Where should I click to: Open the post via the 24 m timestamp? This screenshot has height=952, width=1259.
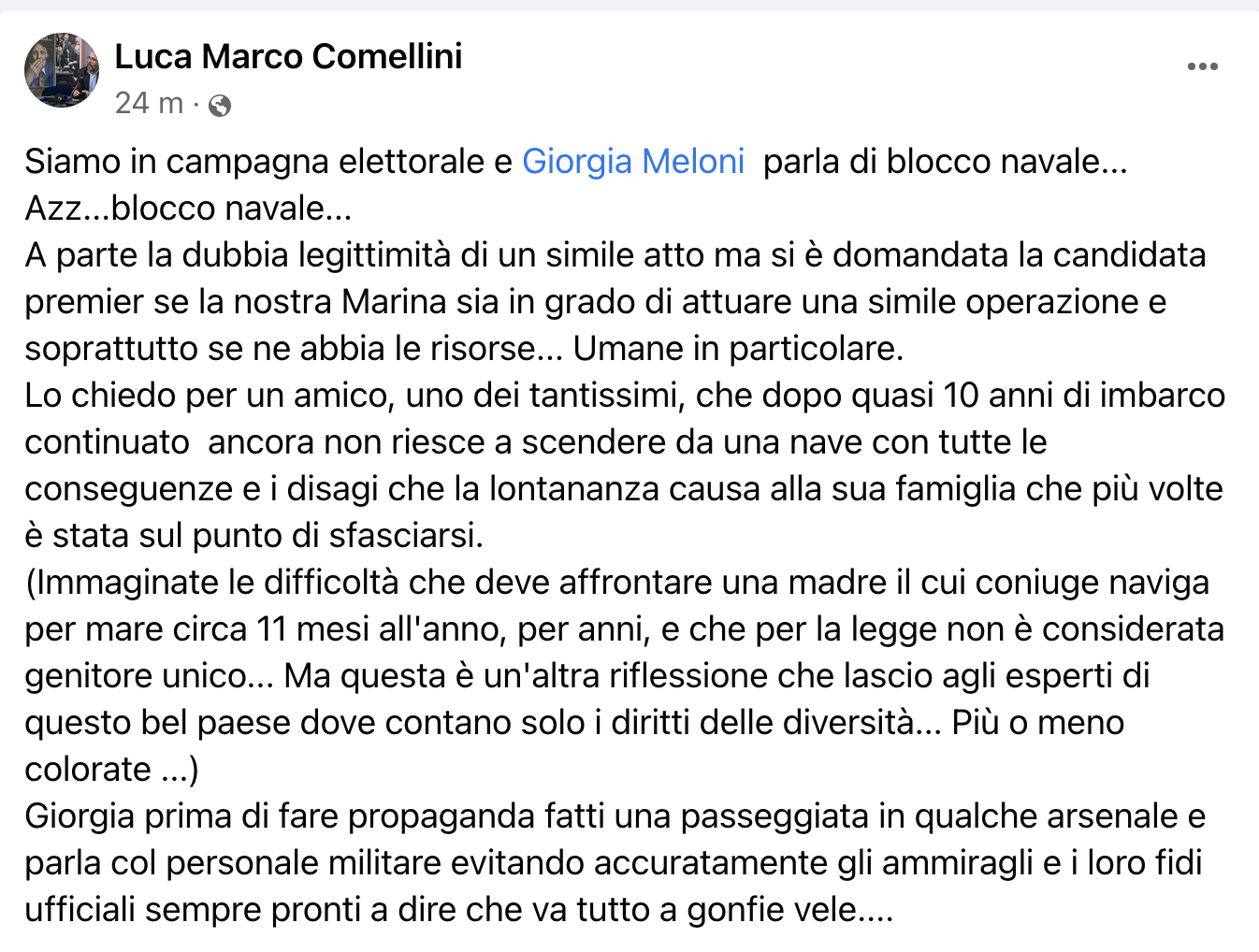(x=149, y=103)
